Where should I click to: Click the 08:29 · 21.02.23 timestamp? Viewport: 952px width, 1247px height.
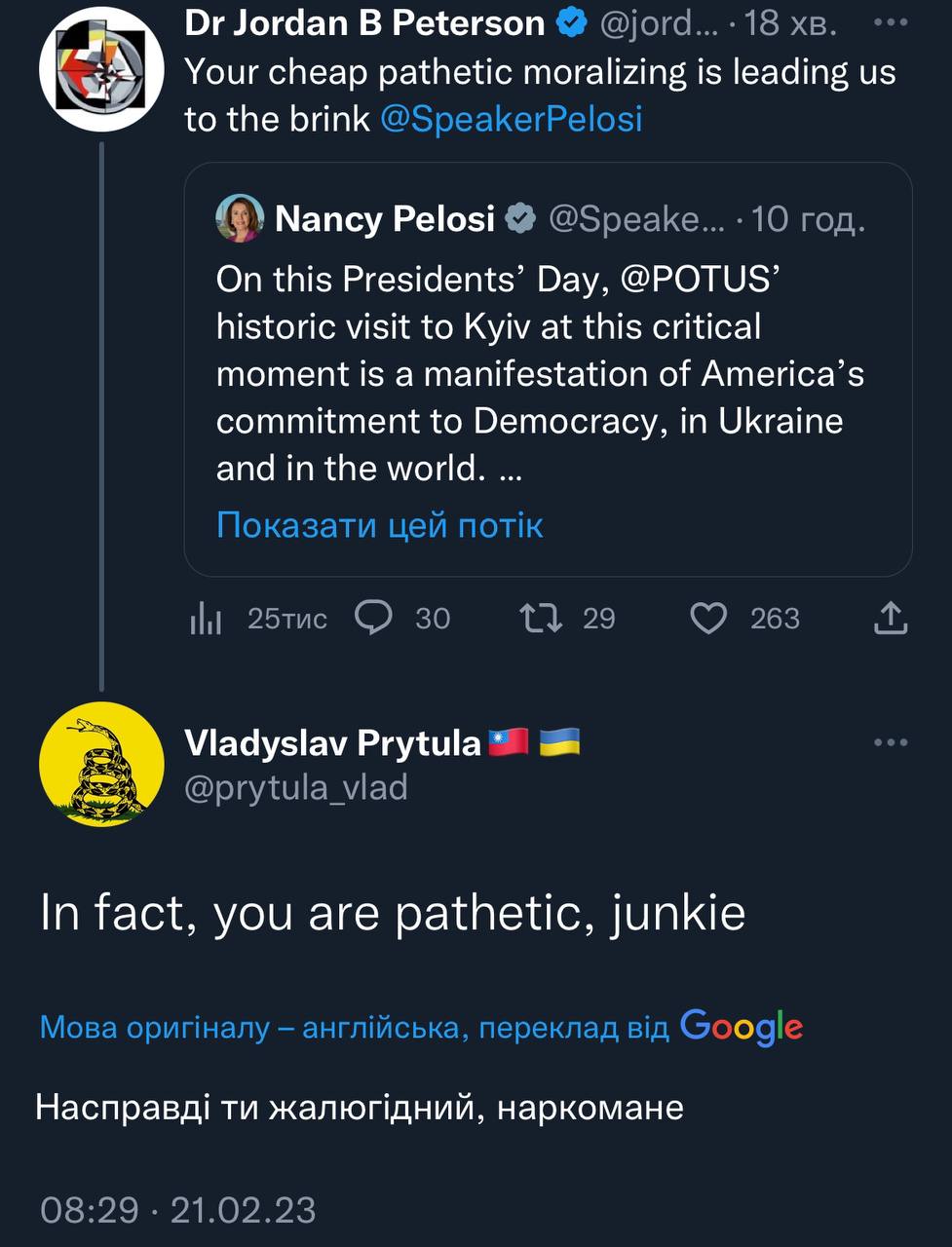pos(178,1210)
